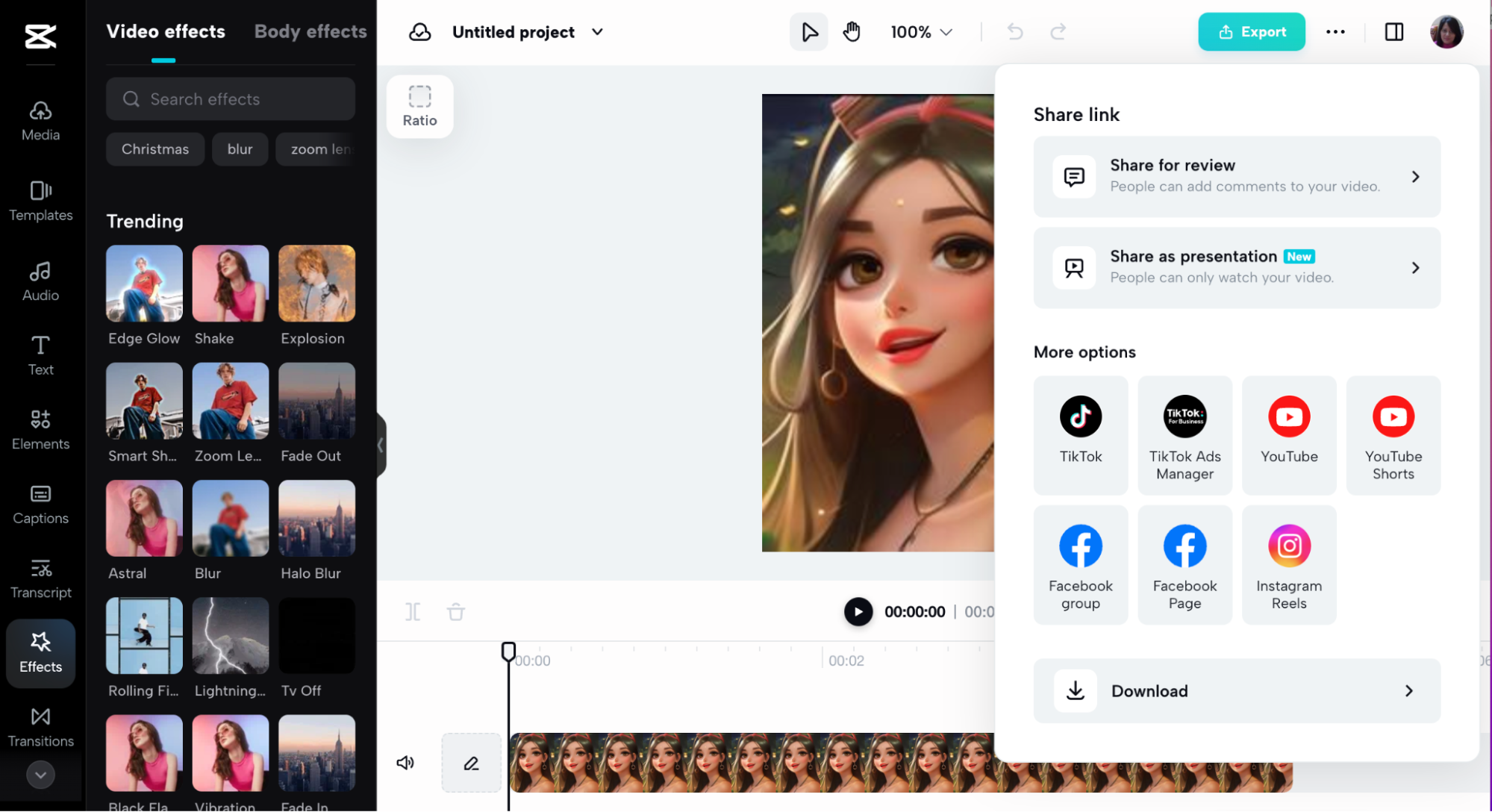
Task: Open the Transitions sidebar tab
Action: [x=40, y=727]
